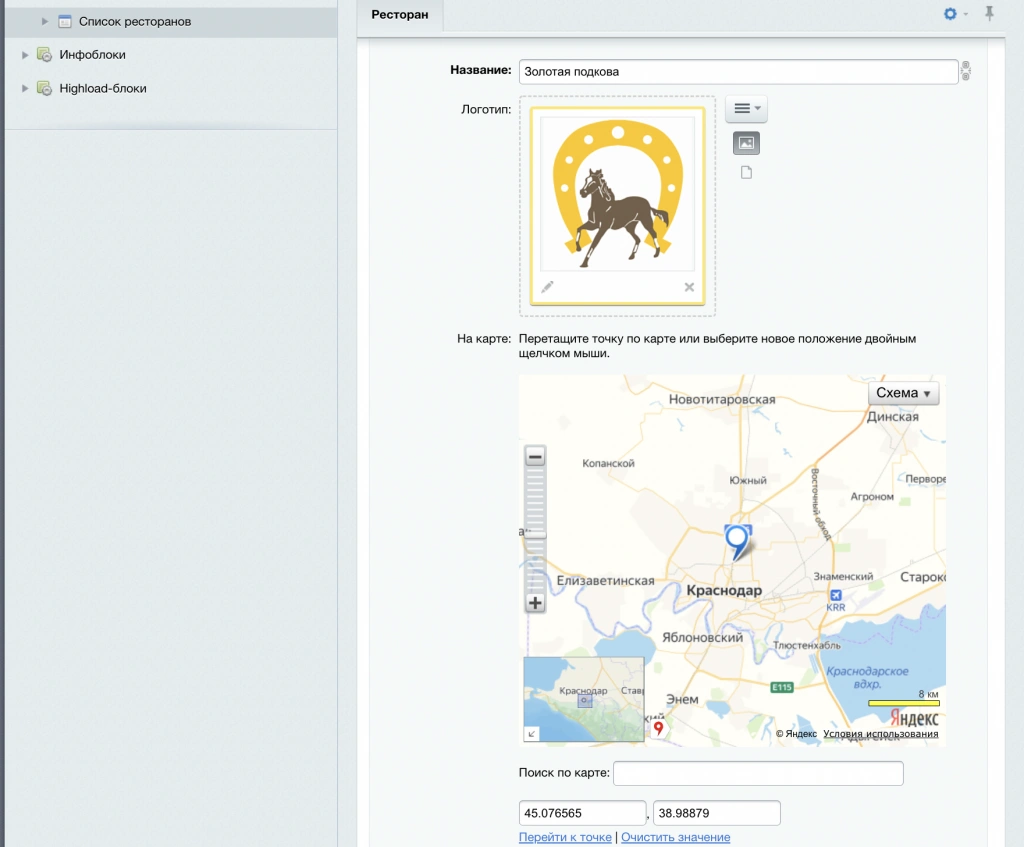Click the blank file icon beside the logo
This screenshot has width=1024, height=847.
click(746, 172)
